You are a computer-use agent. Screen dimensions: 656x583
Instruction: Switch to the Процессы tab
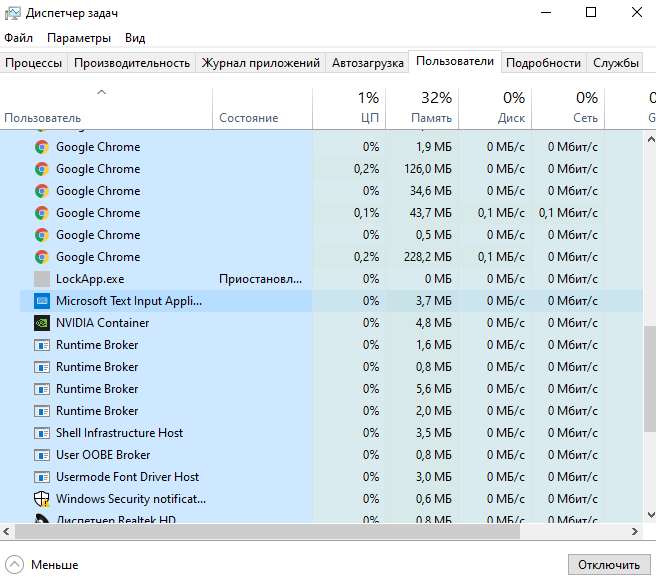[33, 63]
